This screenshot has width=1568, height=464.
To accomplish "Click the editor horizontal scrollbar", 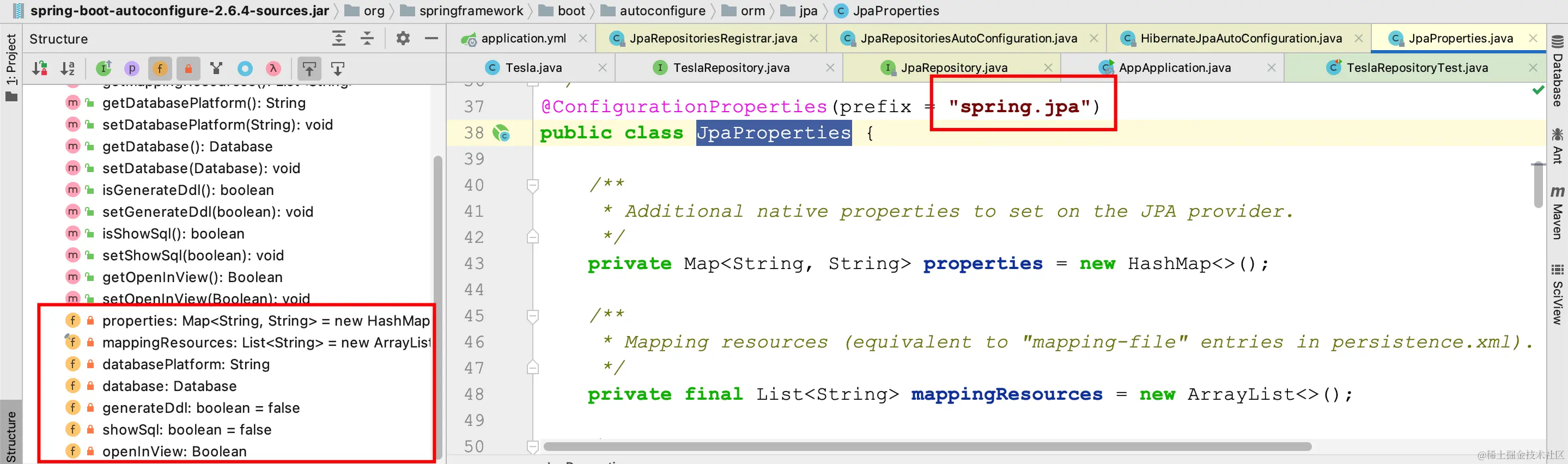I will tap(927, 447).
